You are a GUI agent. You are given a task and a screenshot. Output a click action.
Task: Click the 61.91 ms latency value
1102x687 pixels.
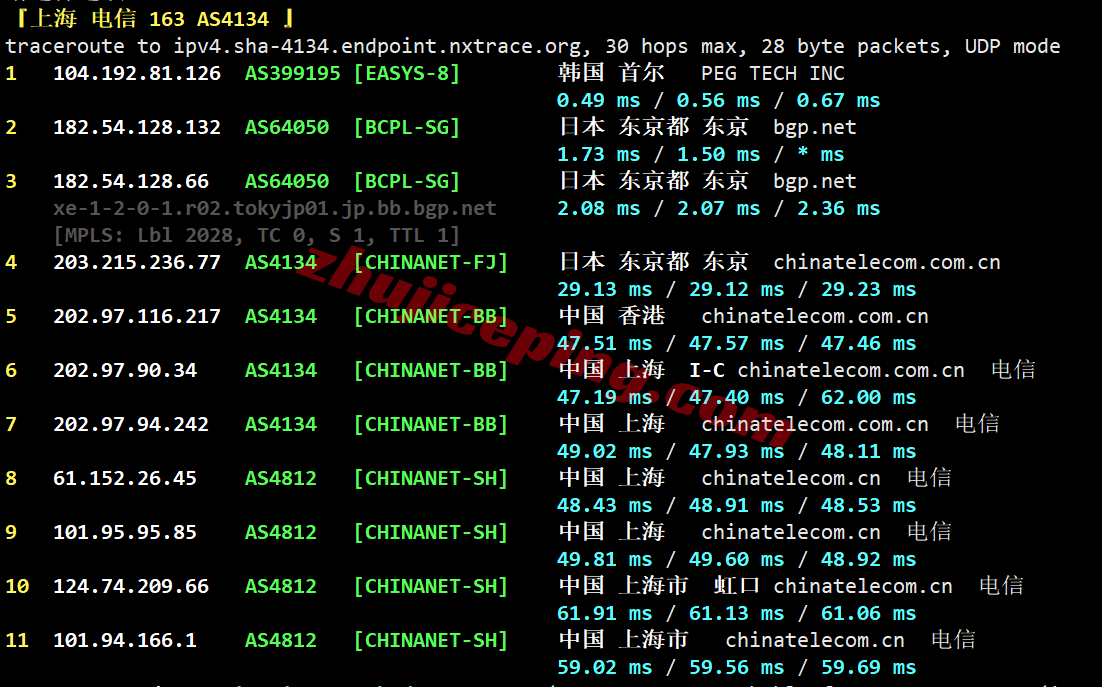point(604,614)
